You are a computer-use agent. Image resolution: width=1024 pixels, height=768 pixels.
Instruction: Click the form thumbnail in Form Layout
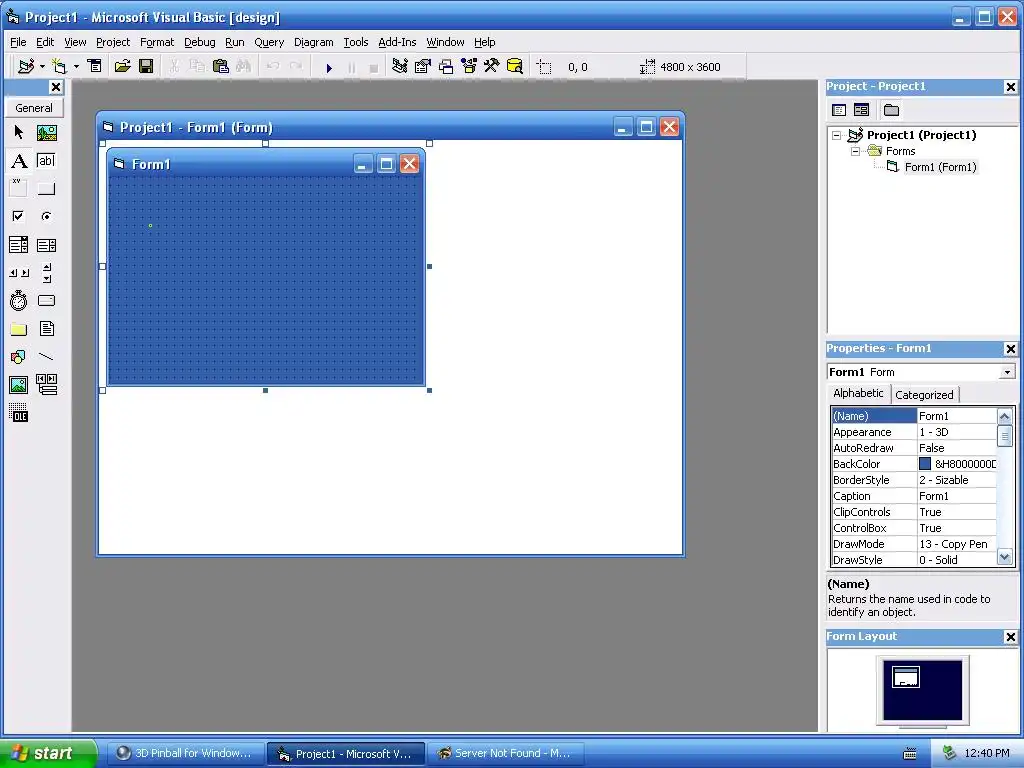(906, 677)
